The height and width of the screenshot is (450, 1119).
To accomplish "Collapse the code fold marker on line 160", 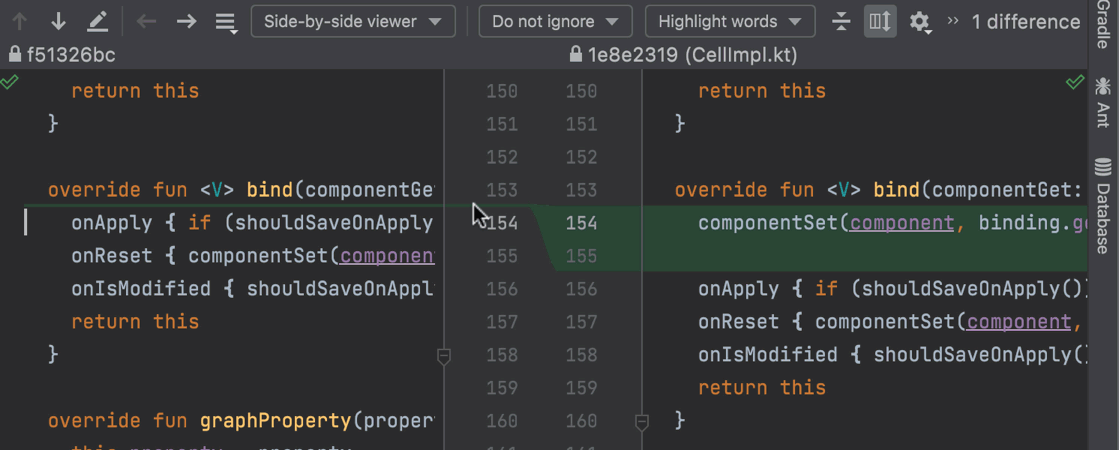I will [642, 421].
